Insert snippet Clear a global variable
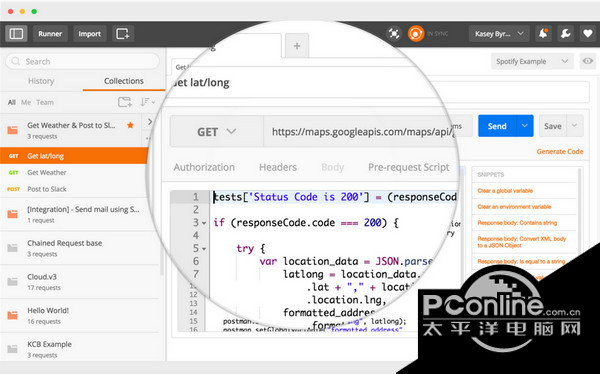Image resolution: width=600 pixels, height=374 pixels. click(505, 191)
